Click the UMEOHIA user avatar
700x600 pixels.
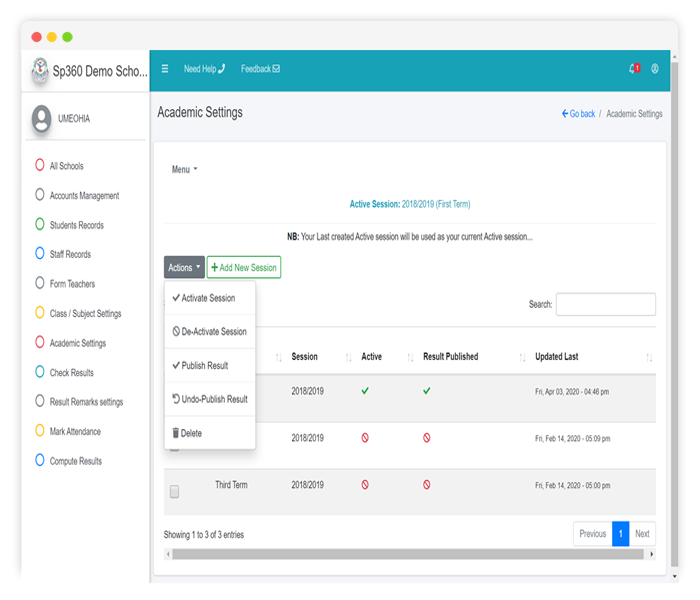(42, 118)
